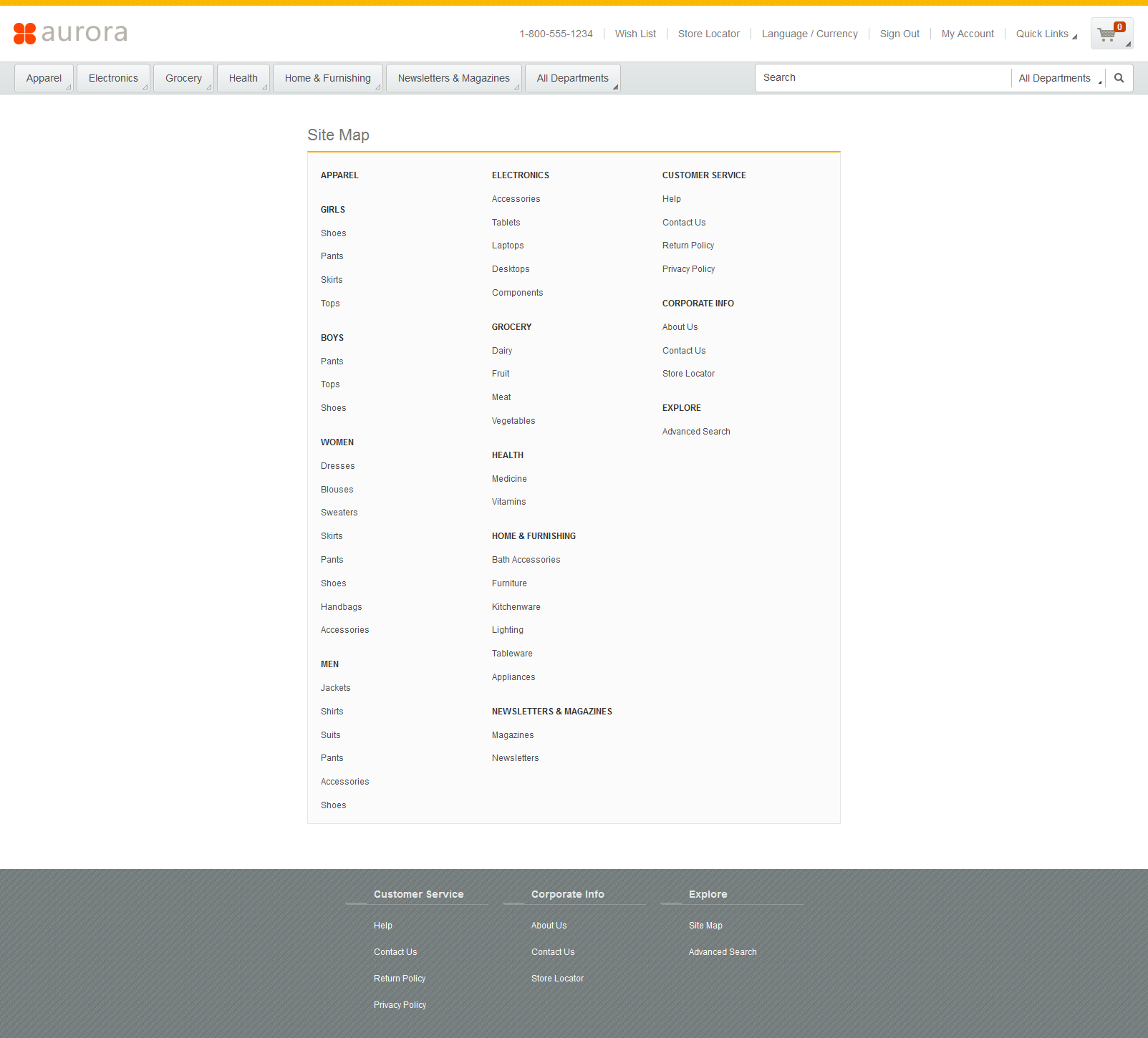Open footer Help link
This screenshot has height=1038, width=1148.
[x=383, y=926]
